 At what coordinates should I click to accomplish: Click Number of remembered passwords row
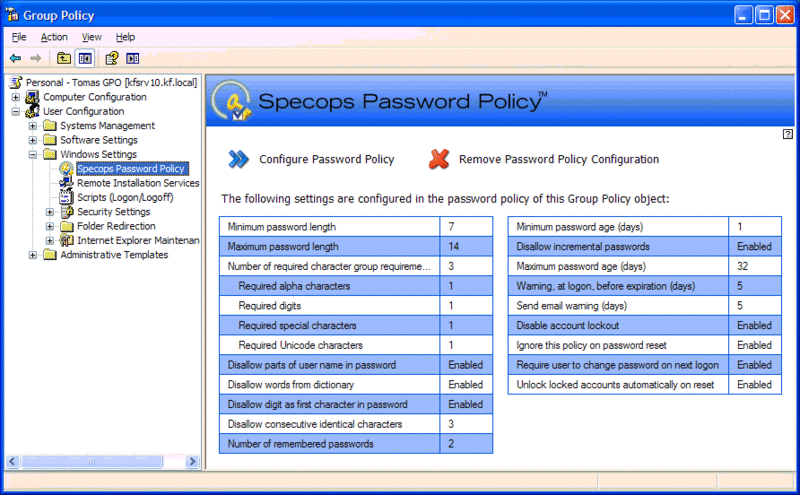click(356, 444)
